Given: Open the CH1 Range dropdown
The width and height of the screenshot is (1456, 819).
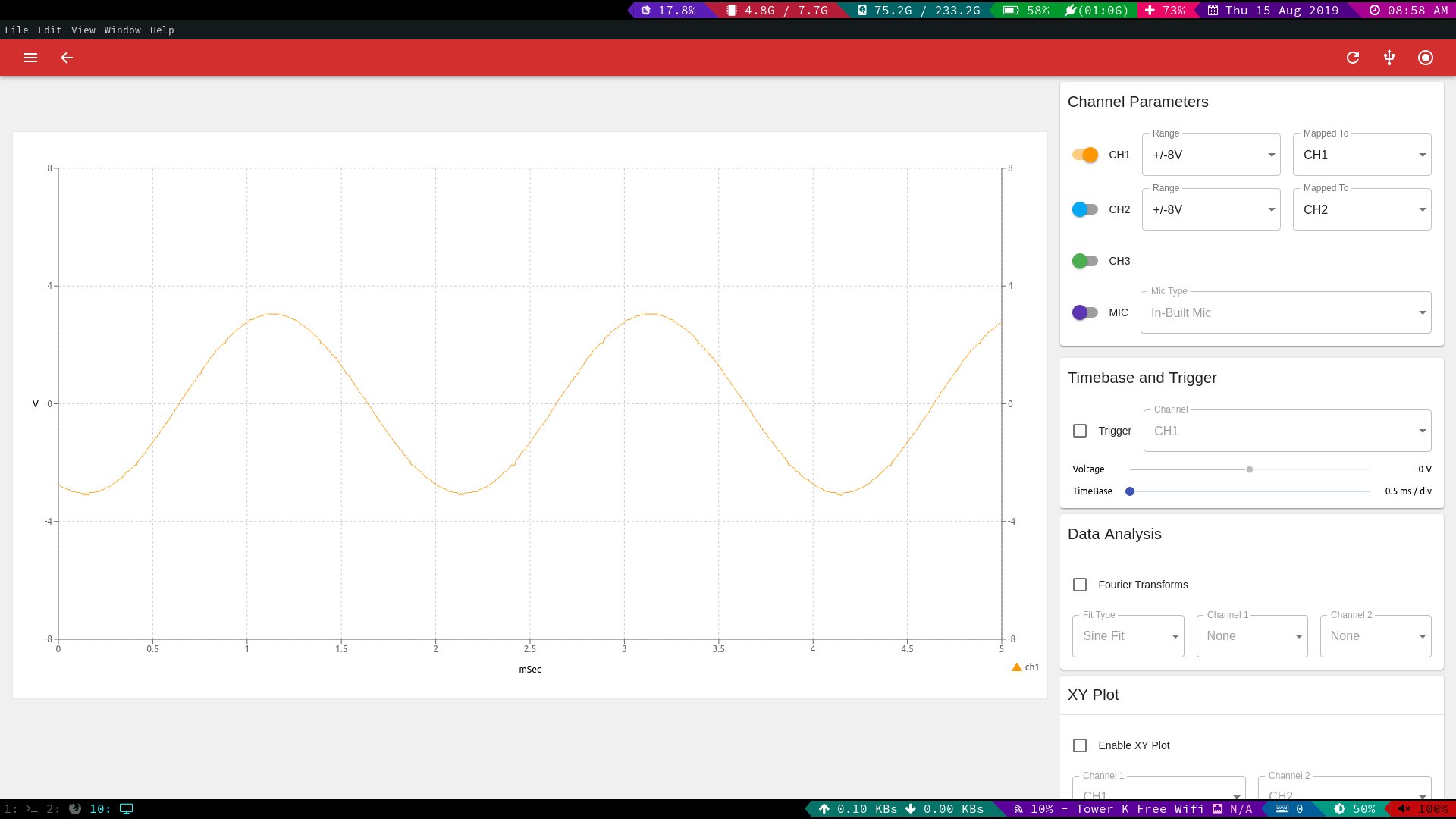Looking at the screenshot, I should click(1211, 155).
